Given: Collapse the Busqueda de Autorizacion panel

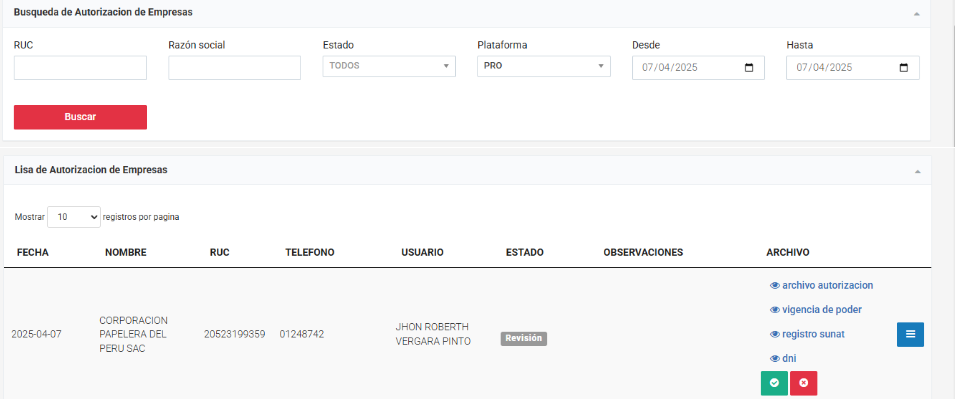Looking at the screenshot, I should 917,13.
